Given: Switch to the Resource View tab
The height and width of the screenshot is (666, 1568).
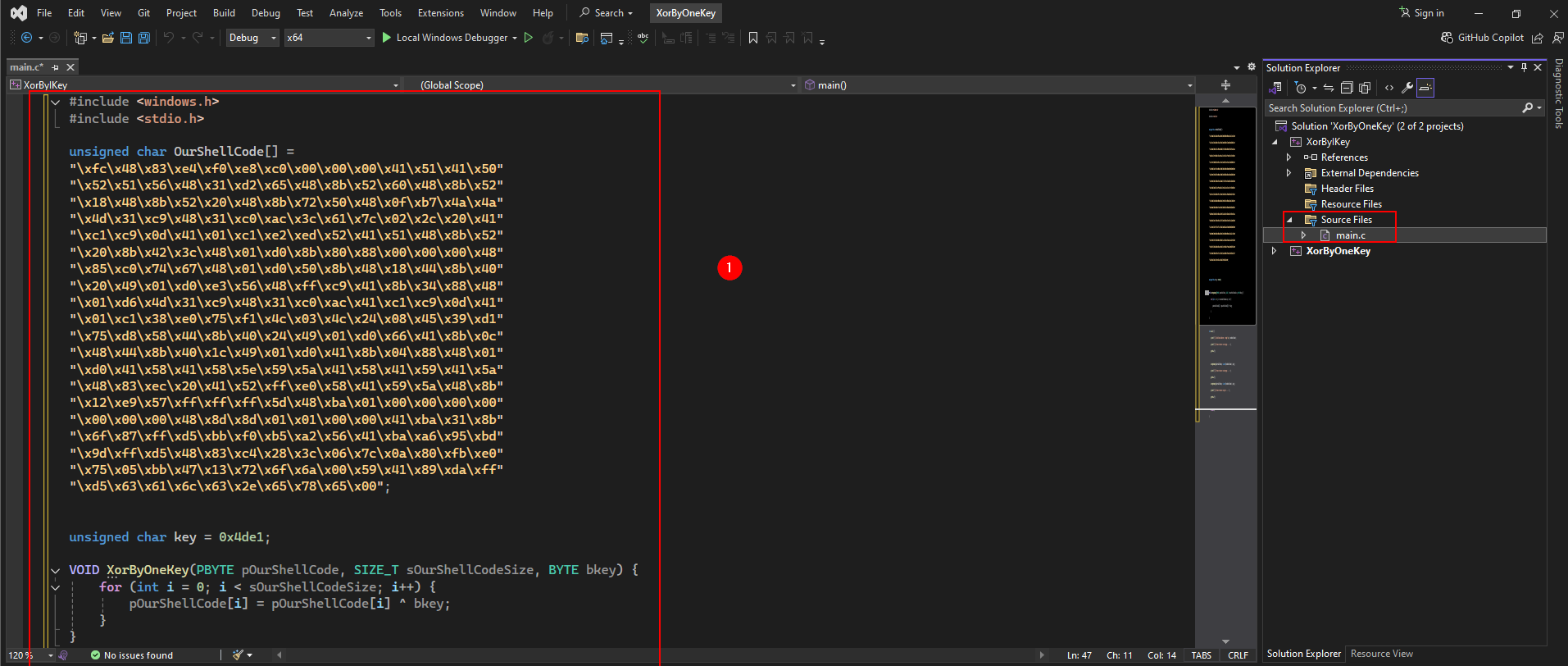Looking at the screenshot, I should point(1381,654).
